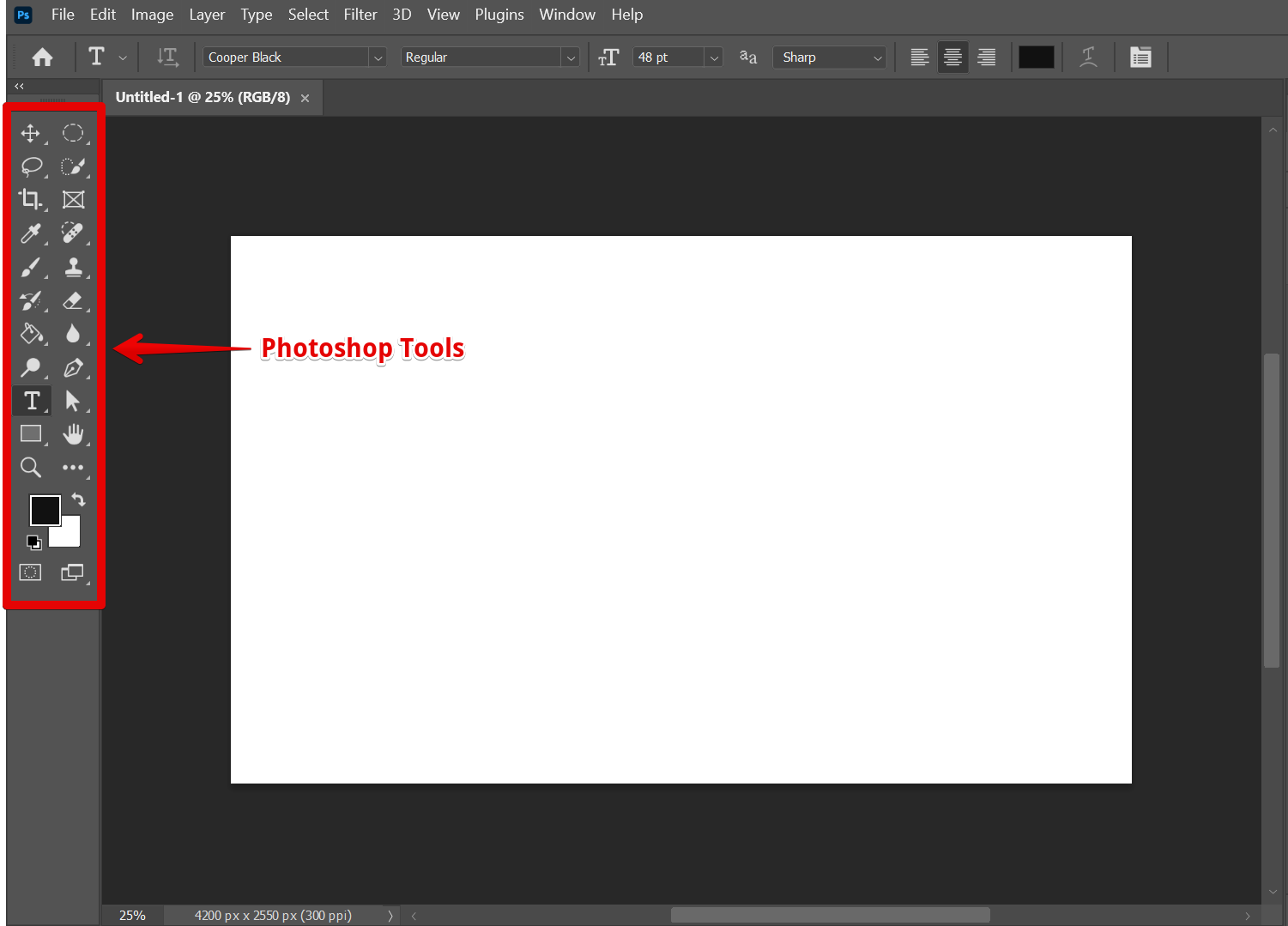The image size is (1288, 926).
Task: Expand the Regular font style dropdown
Action: (x=571, y=57)
